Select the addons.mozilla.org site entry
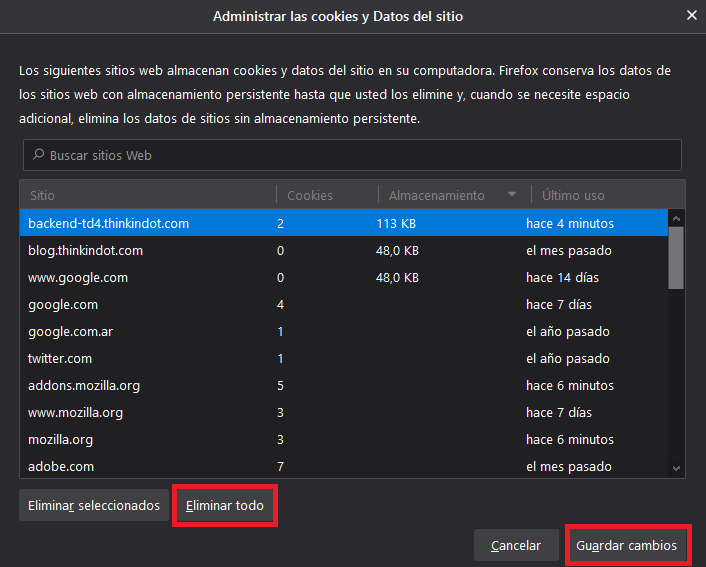 (84, 385)
